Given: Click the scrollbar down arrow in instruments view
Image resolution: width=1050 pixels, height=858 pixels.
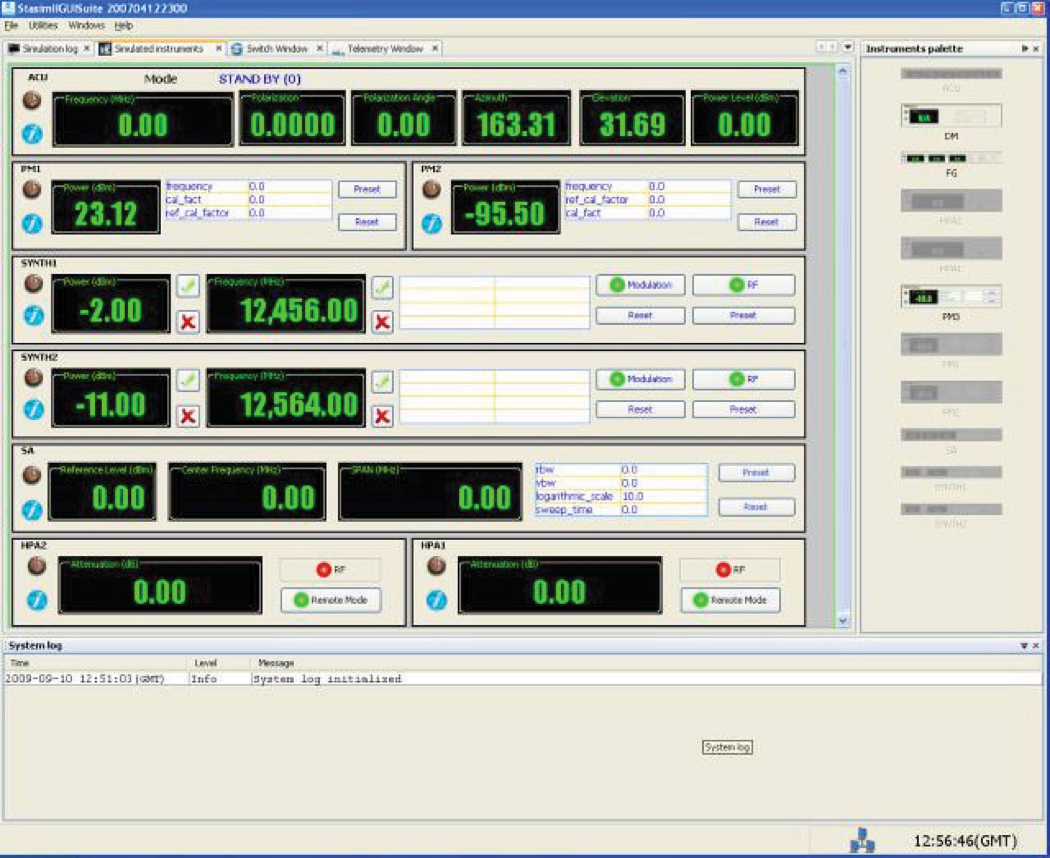Looking at the screenshot, I should 843,621.
